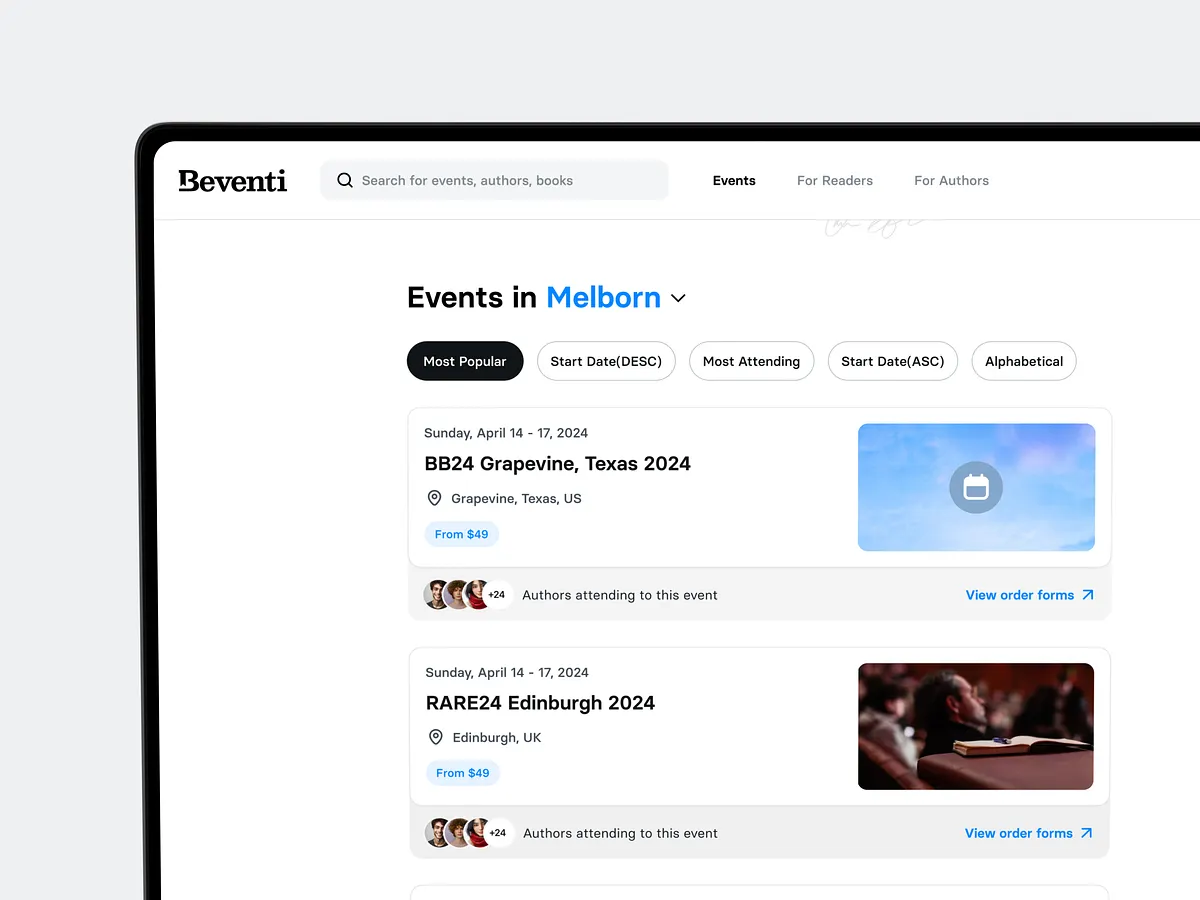Click the From $49 price badge on BB24
This screenshot has height=900, width=1200.
click(461, 533)
